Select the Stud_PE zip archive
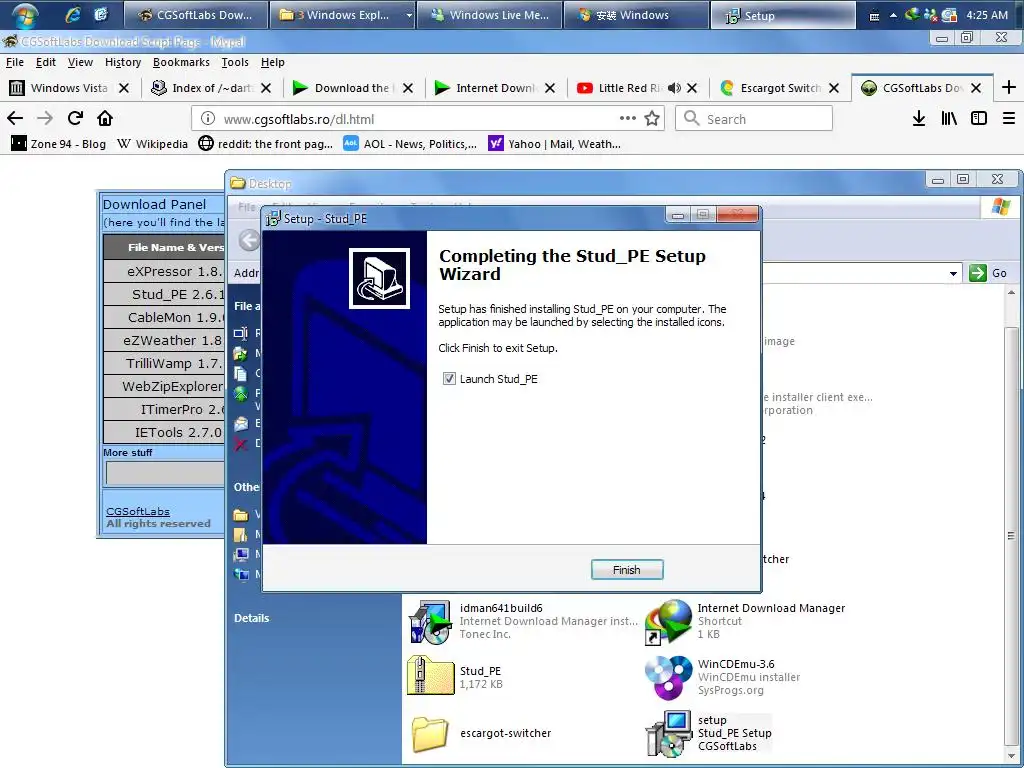 pyautogui.click(x=455, y=676)
